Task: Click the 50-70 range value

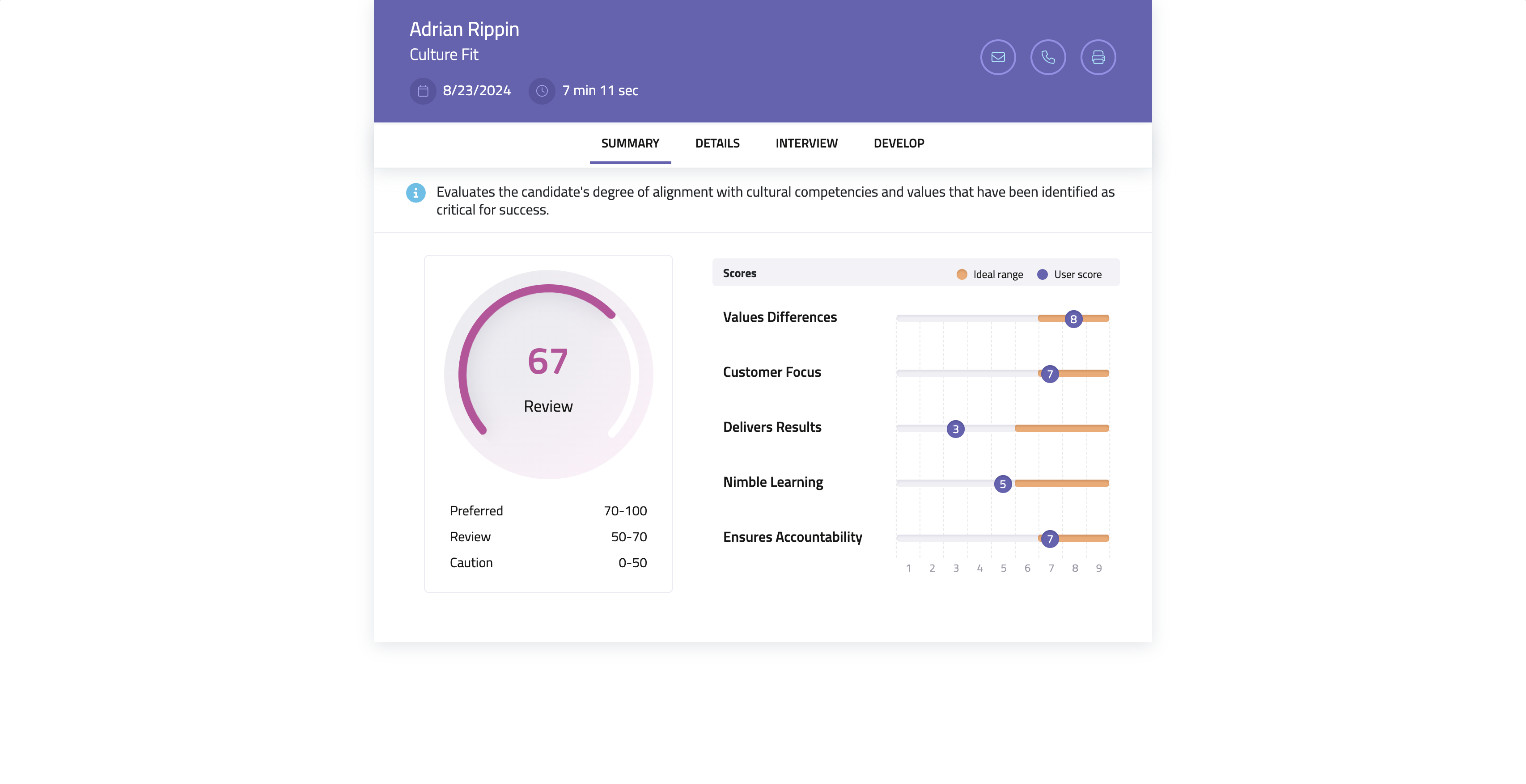Action: pos(628,537)
